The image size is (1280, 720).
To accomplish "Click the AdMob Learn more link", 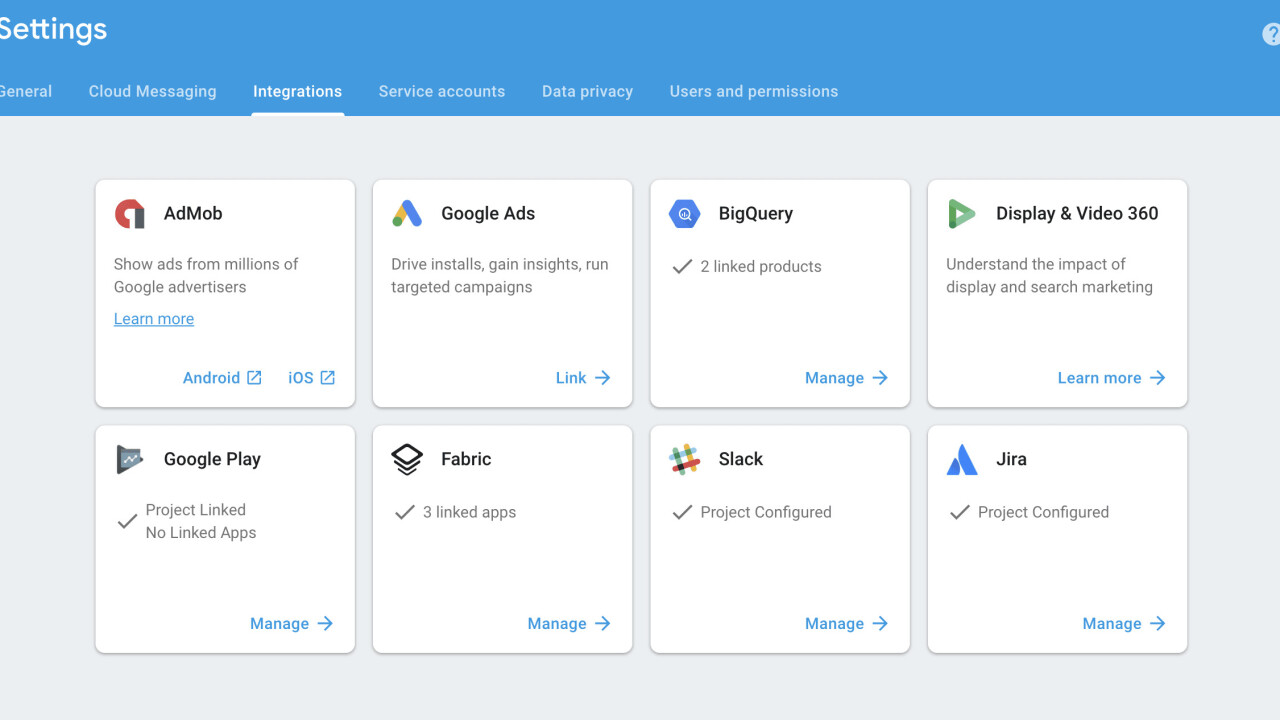I will pos(154,319).
